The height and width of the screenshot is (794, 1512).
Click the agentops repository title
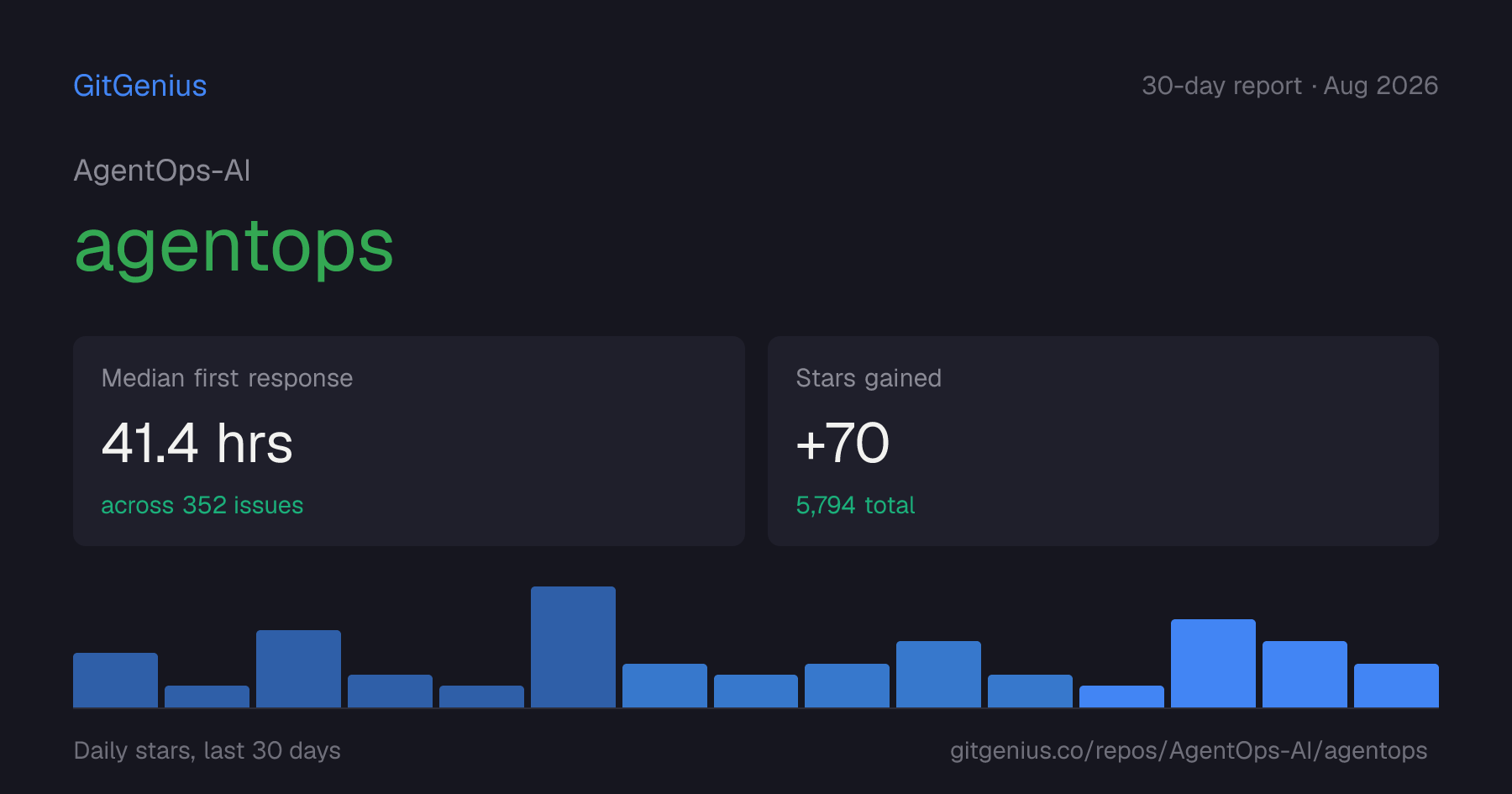click(234, 247)
